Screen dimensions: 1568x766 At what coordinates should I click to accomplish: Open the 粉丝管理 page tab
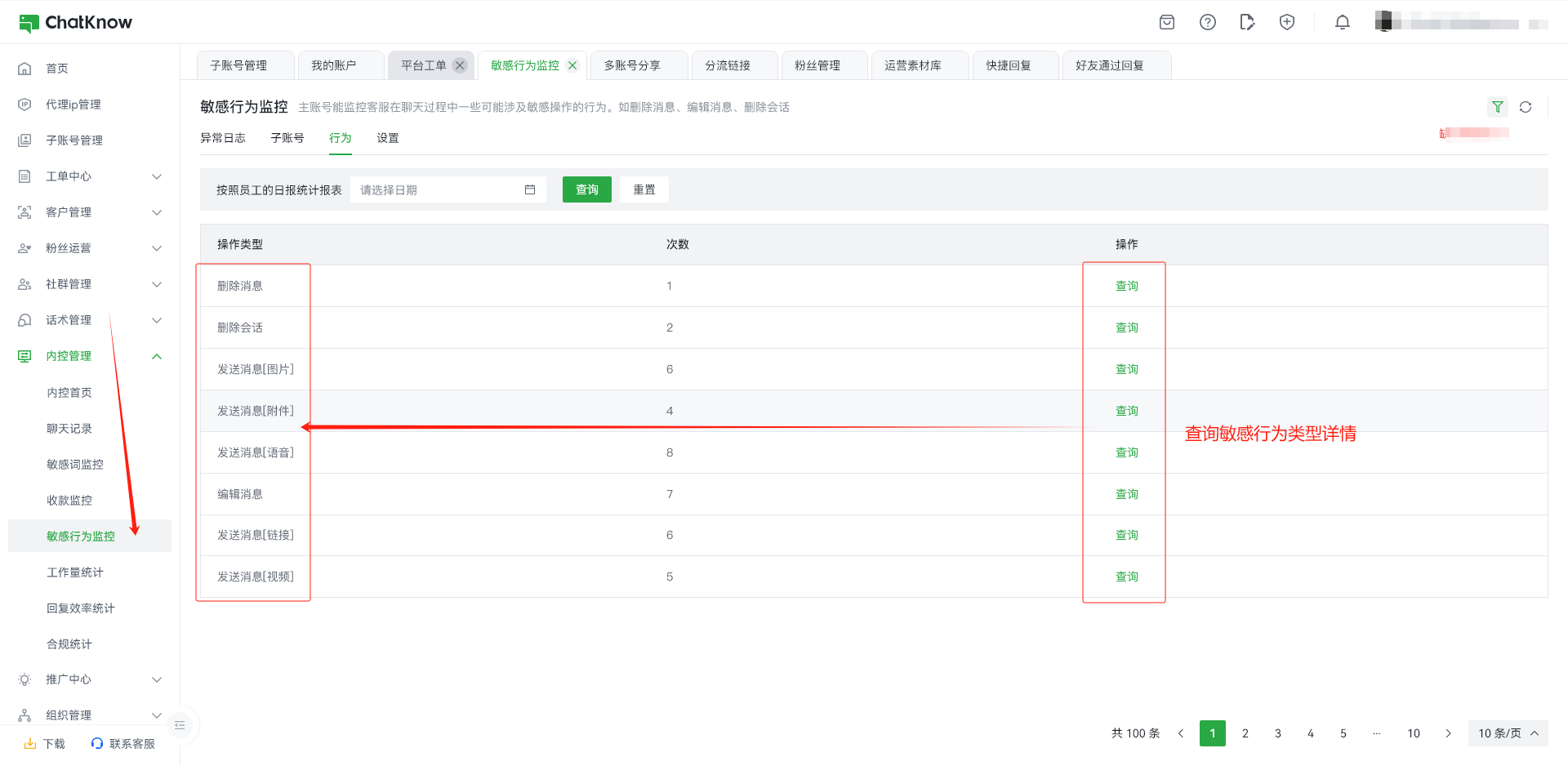pyautogui.click(x=817, y=65)
